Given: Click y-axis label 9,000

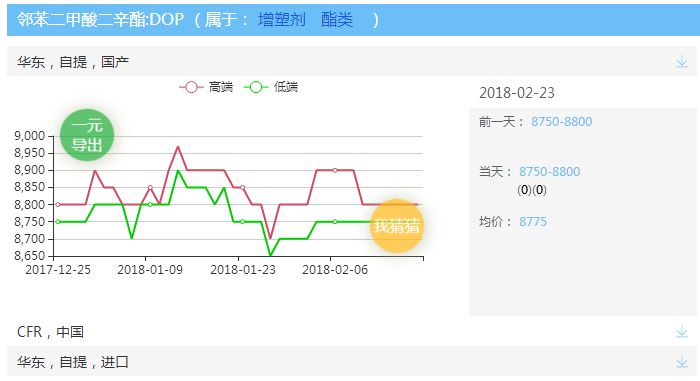Looking at the screenshot, I should 30,136.
